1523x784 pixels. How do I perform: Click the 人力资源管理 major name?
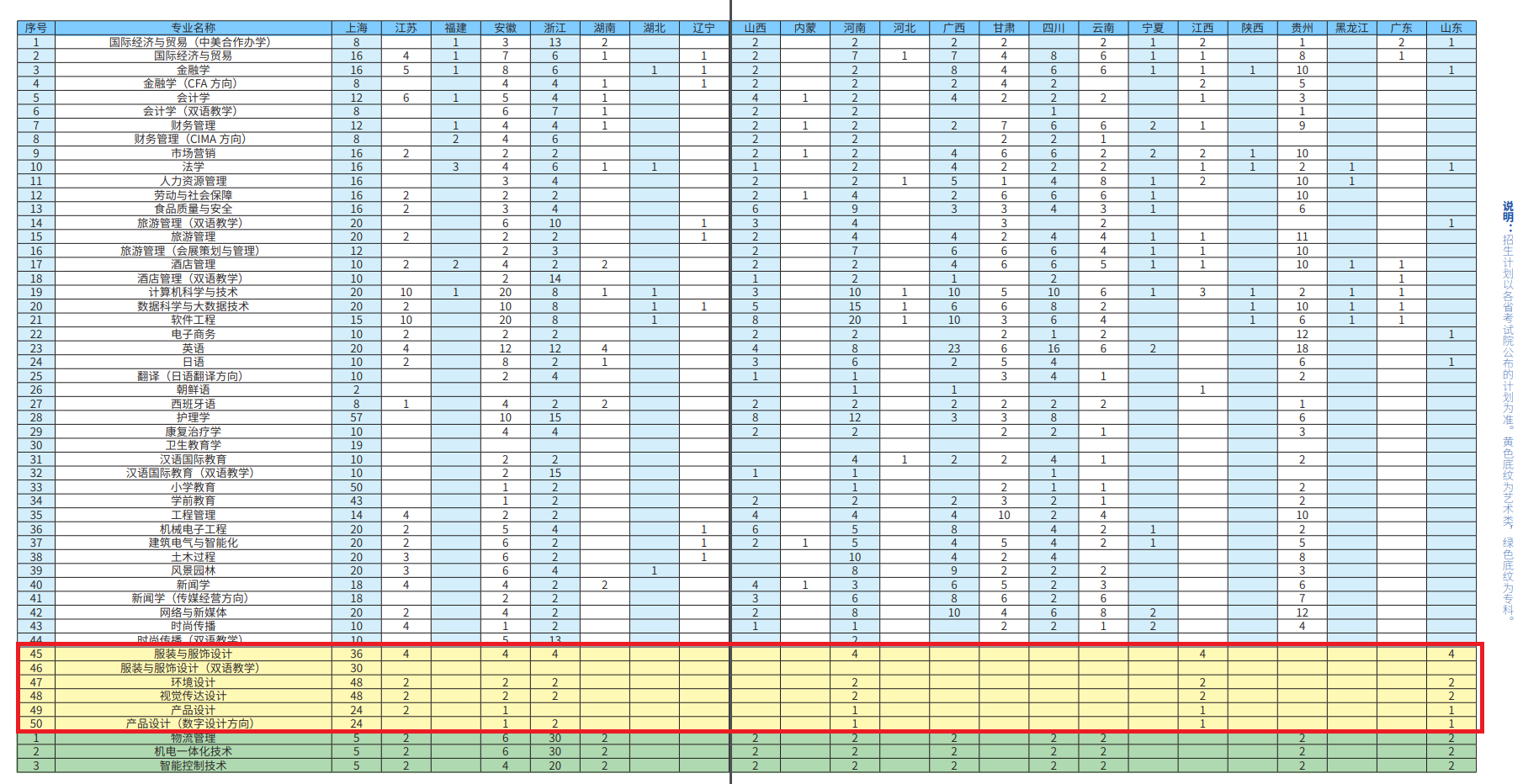pos(194,181)
